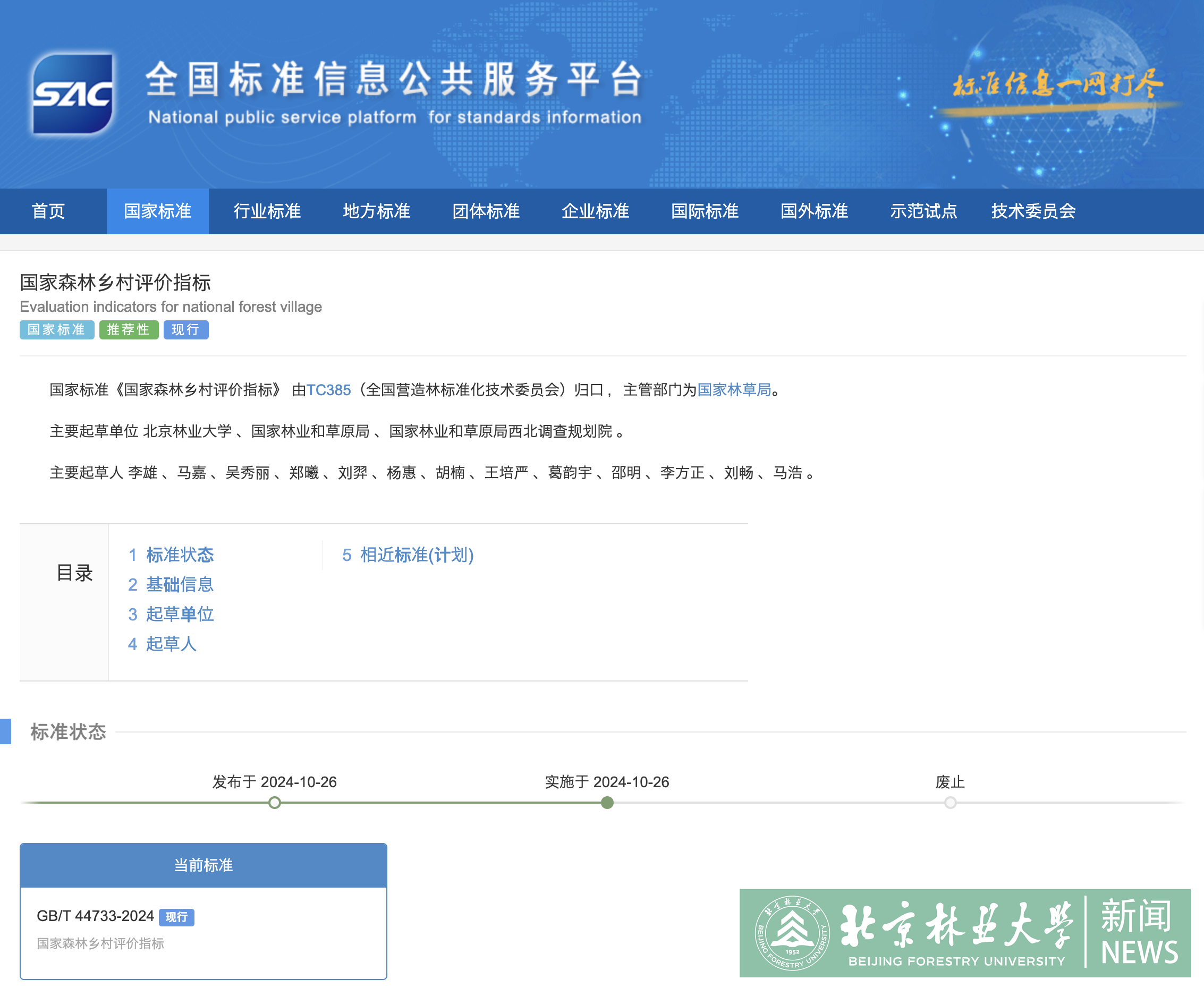Select the 团体标准 menu item
Viewport: 1204px width, 1005px height.
pyautogui.click(x=486, y=211)
